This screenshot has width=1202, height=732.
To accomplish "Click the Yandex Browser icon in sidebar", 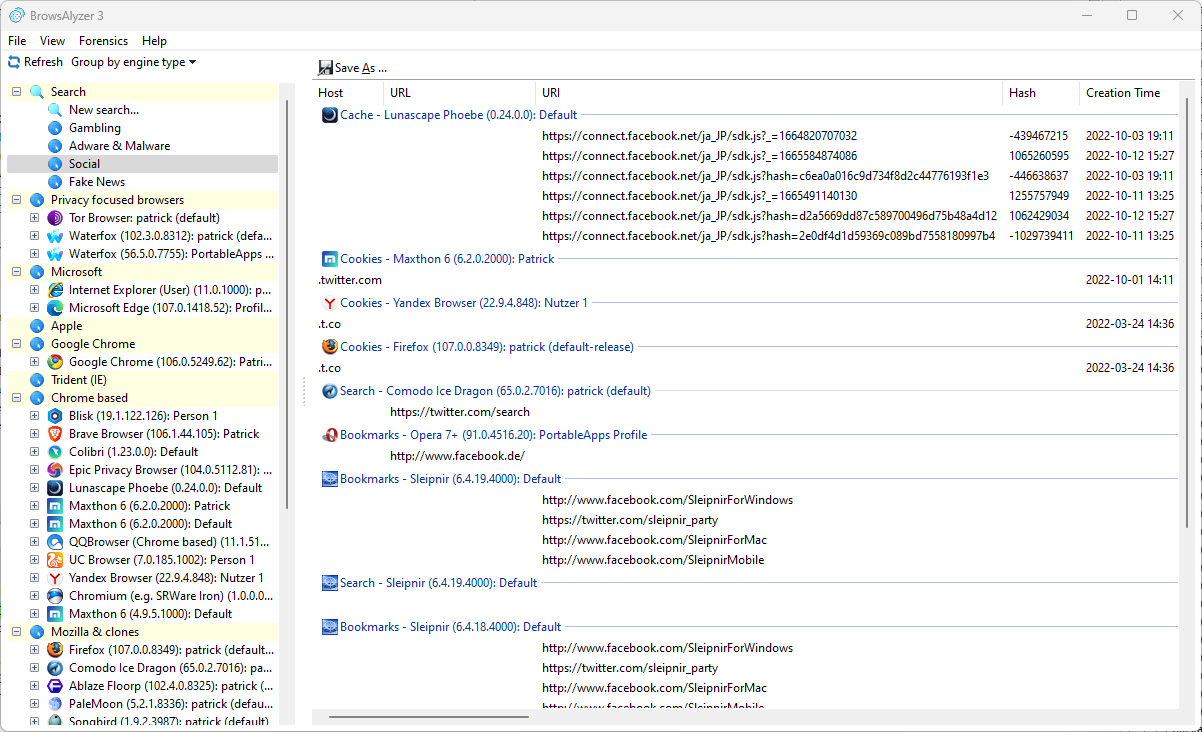I will point(55,578).
